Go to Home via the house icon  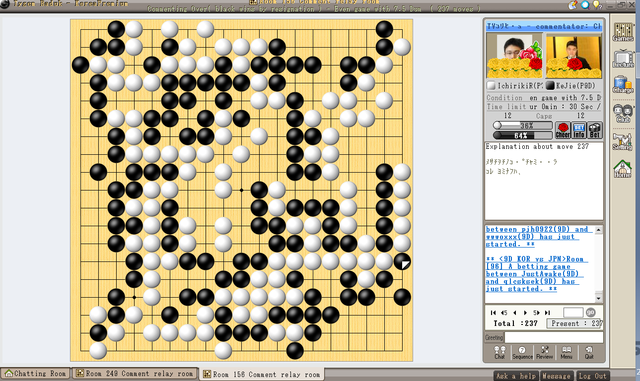tap(623, 169)
